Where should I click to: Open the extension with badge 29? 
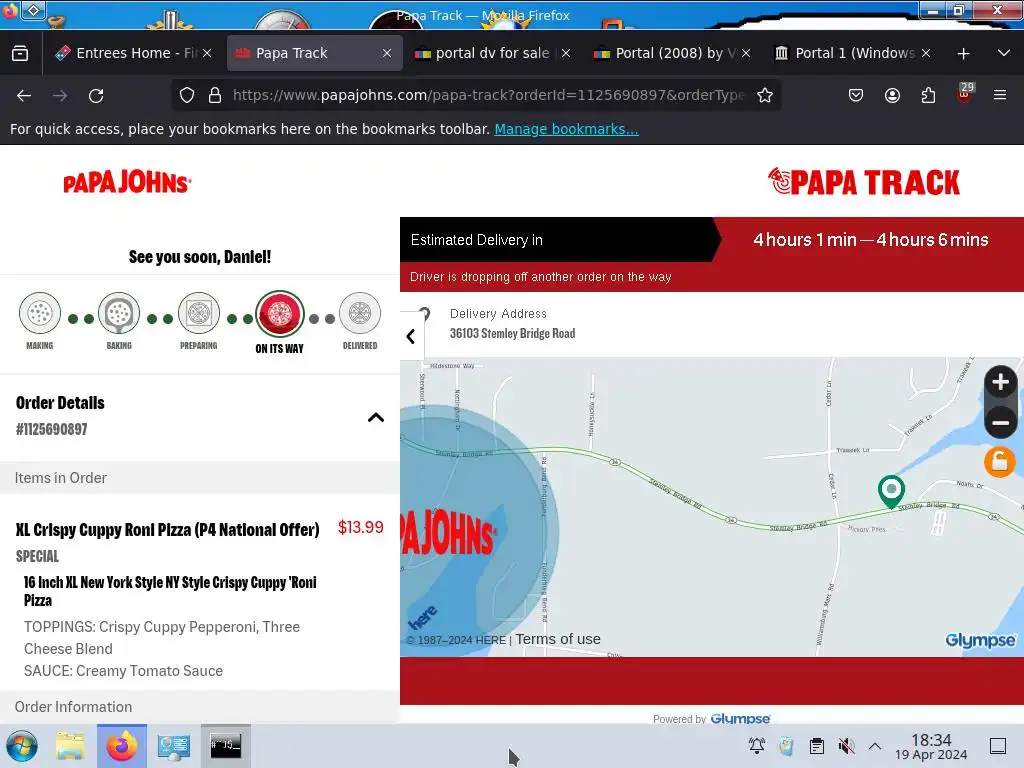point(965,93)
